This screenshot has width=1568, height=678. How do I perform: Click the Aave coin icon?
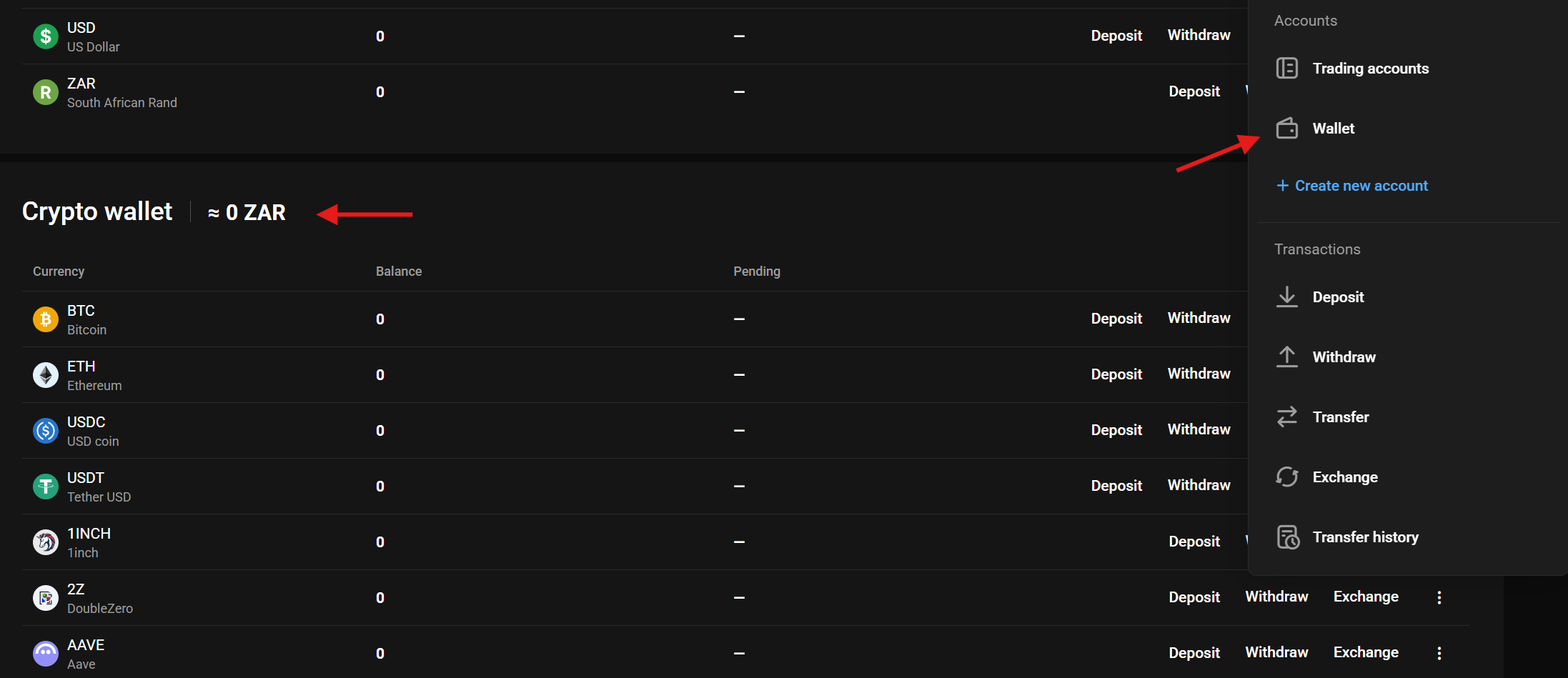pos(46,654)
